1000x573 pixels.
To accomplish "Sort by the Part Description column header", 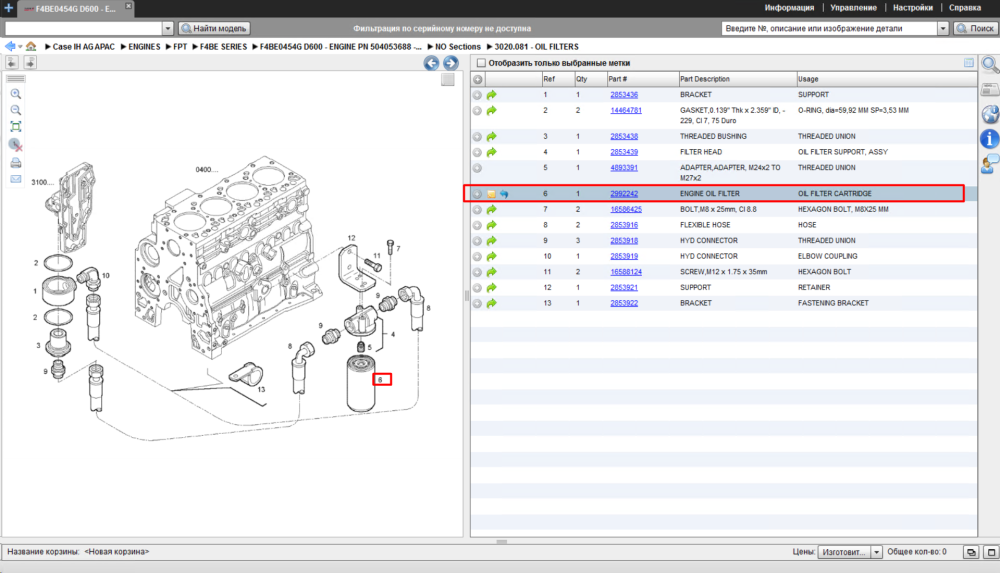I will coord(737,79).
